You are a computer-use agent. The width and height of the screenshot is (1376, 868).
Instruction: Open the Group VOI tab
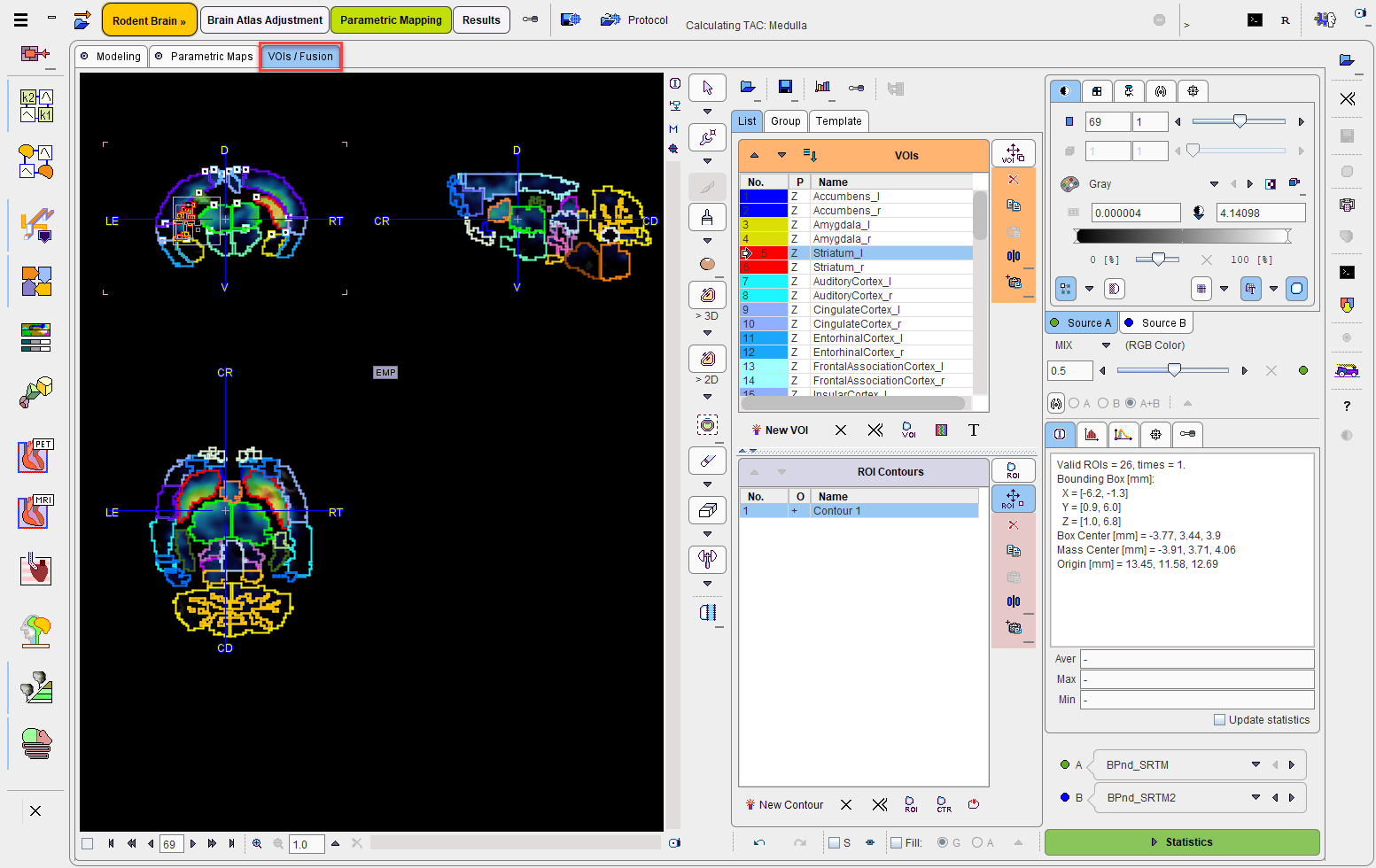tap(785, 121)
